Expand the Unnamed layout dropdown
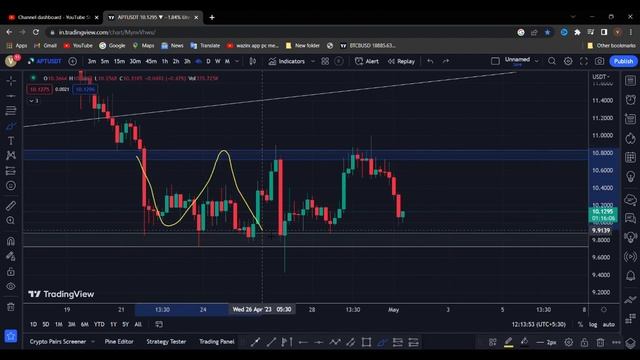The width and height of the screenshot is (640, 360). [x=537, y=61]
